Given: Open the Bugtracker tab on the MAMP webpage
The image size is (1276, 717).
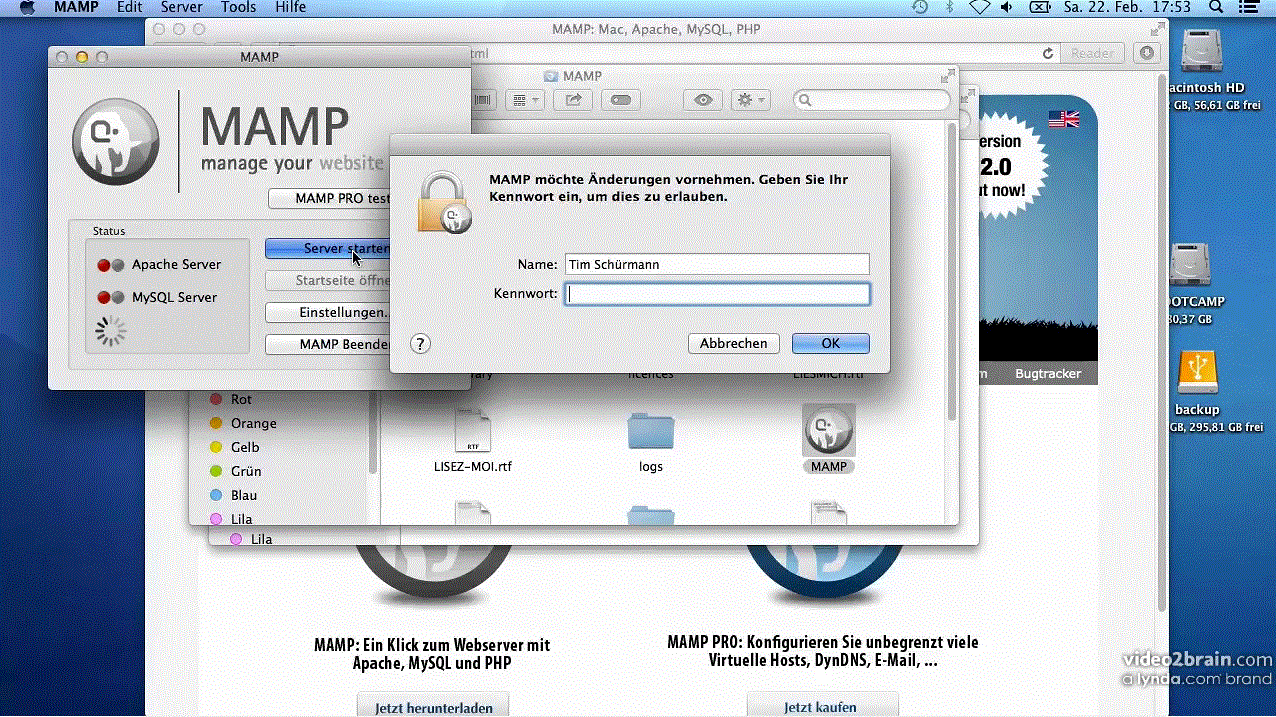Looking at the screenshot, I should click(1048, 373).
